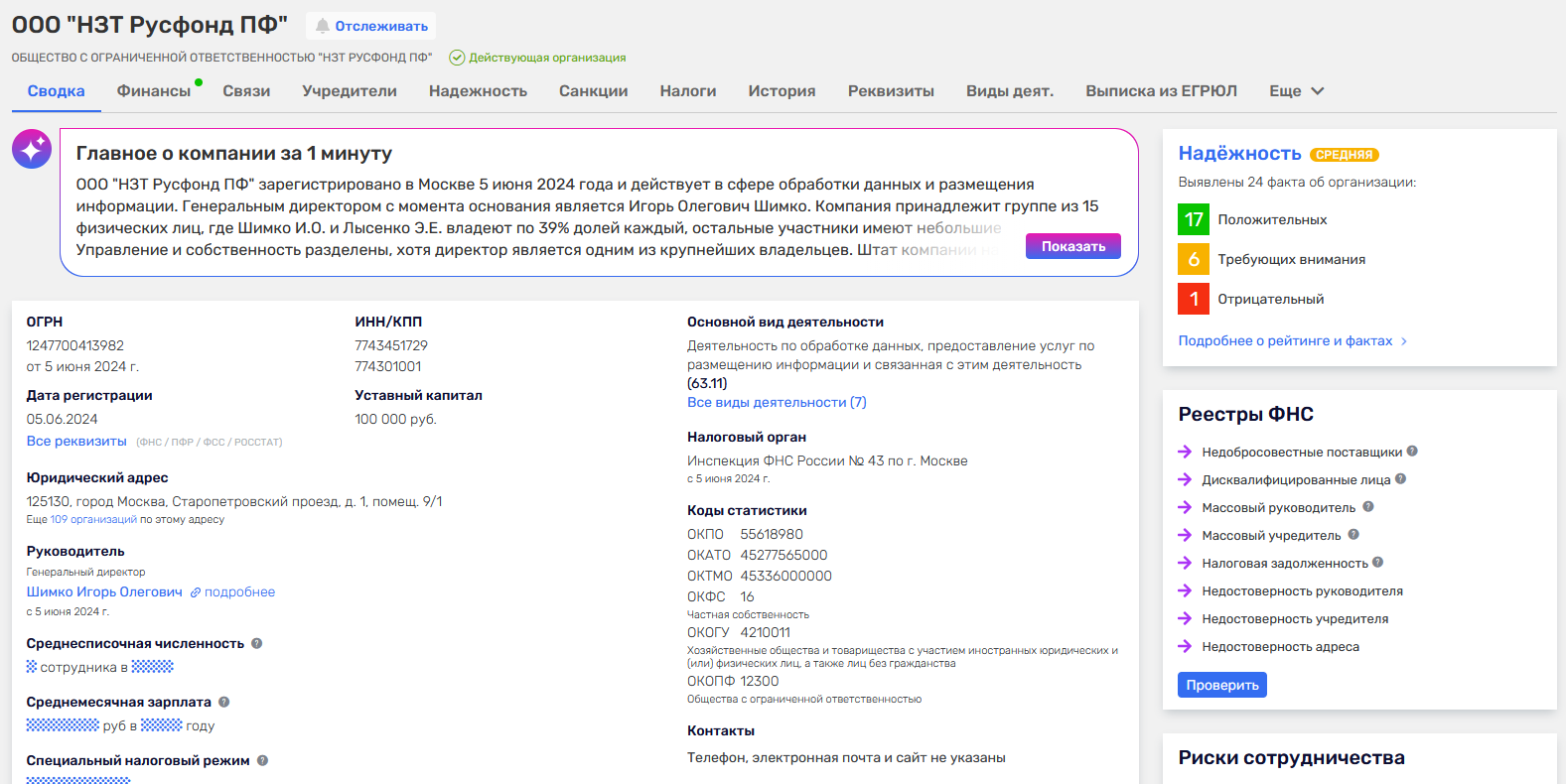
Task: Click the green 17 Положительных badge
Action: (1194, 219)
